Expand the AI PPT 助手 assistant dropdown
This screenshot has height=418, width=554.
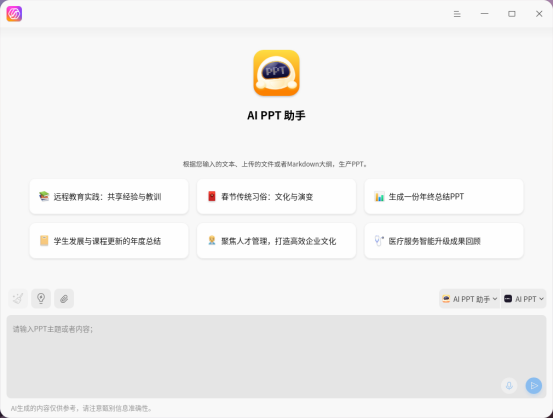click(x=470, y=299)
